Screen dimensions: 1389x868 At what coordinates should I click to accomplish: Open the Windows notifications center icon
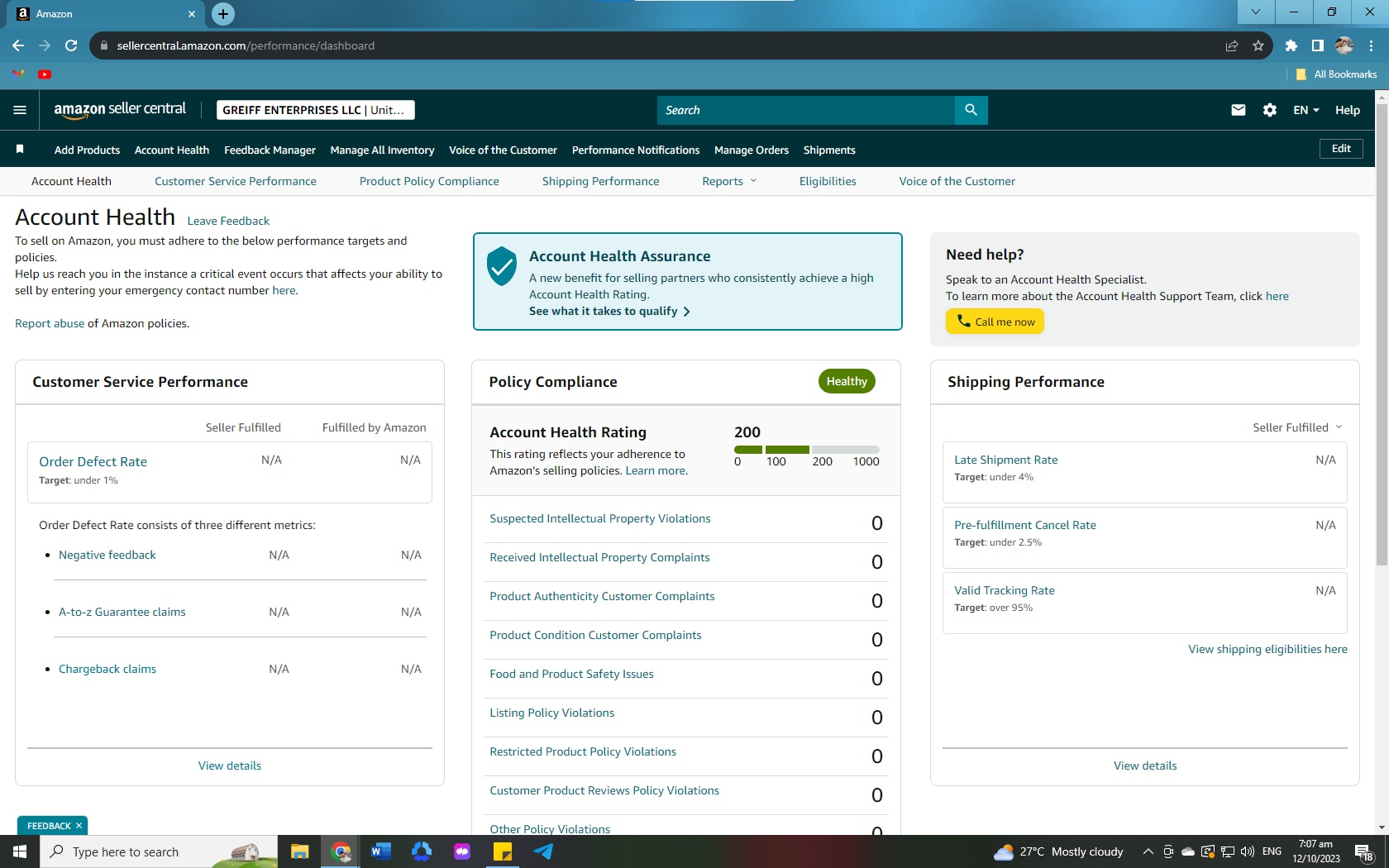(x=1364, y=851)
